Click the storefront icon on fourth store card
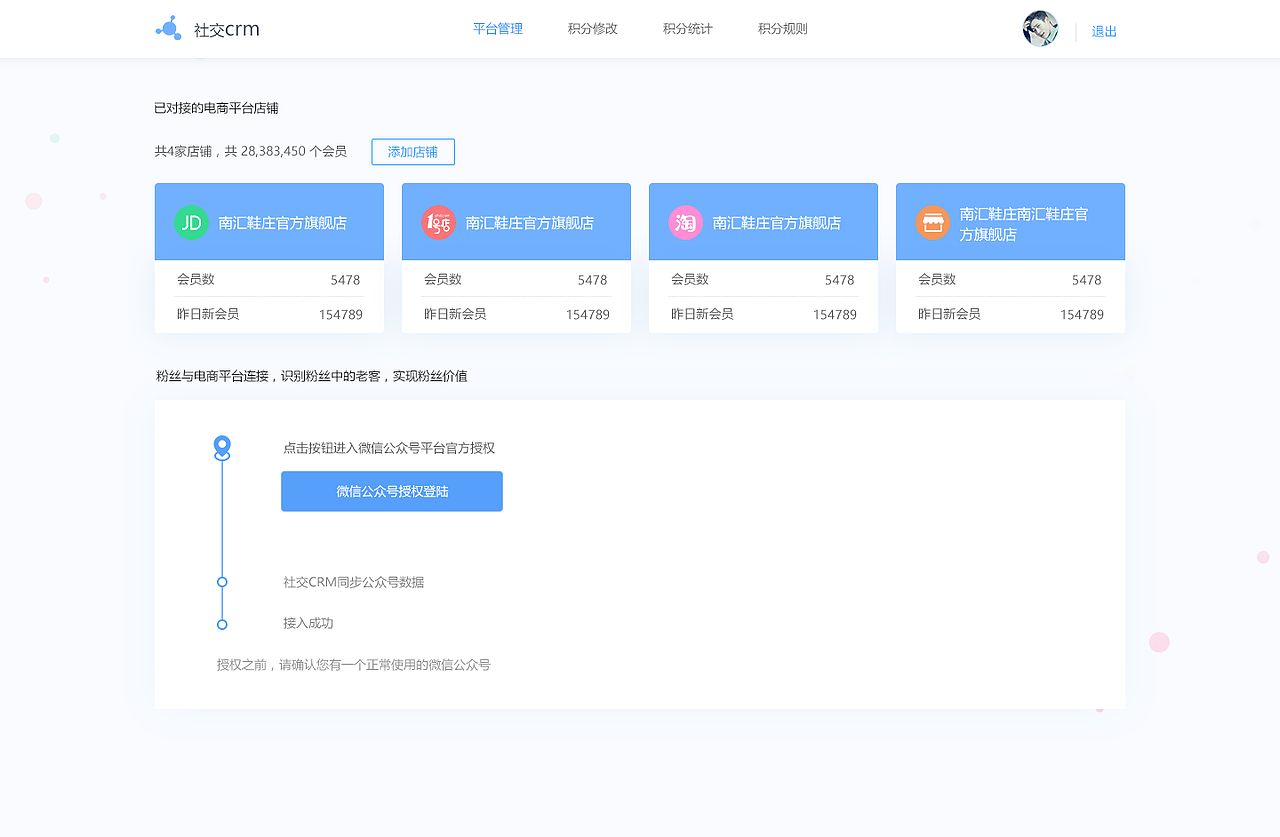This screenshot has width=1280, height=837. coord(933,222)
